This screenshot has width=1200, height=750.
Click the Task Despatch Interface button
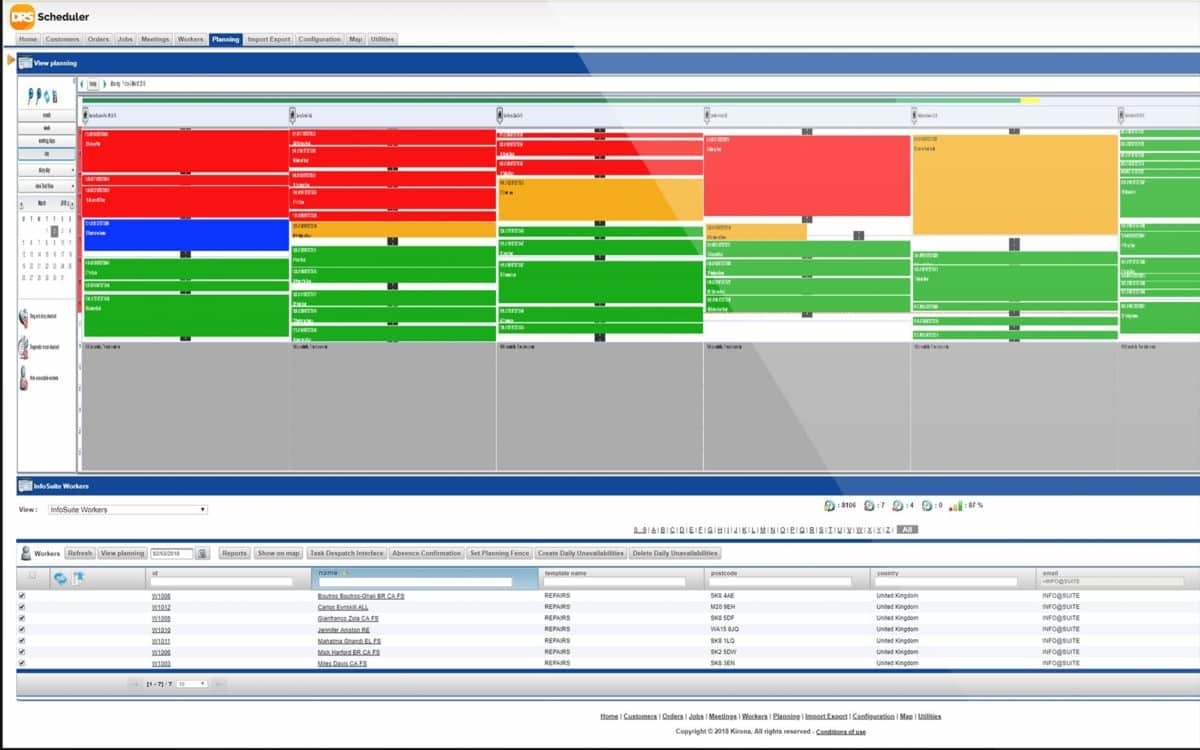(347, 553)
